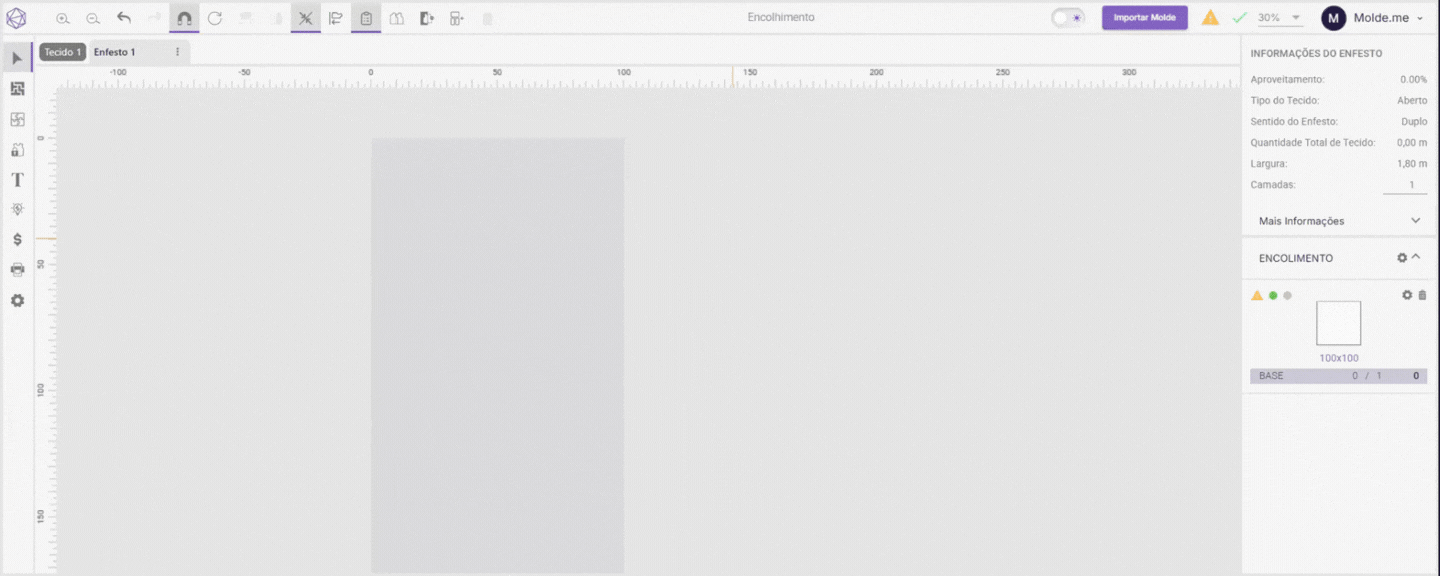Image resolution: width=1440 pixels, height=576 pixels.
Task: Toggle the magnet snap option
Action: click(x=184, y=18)
